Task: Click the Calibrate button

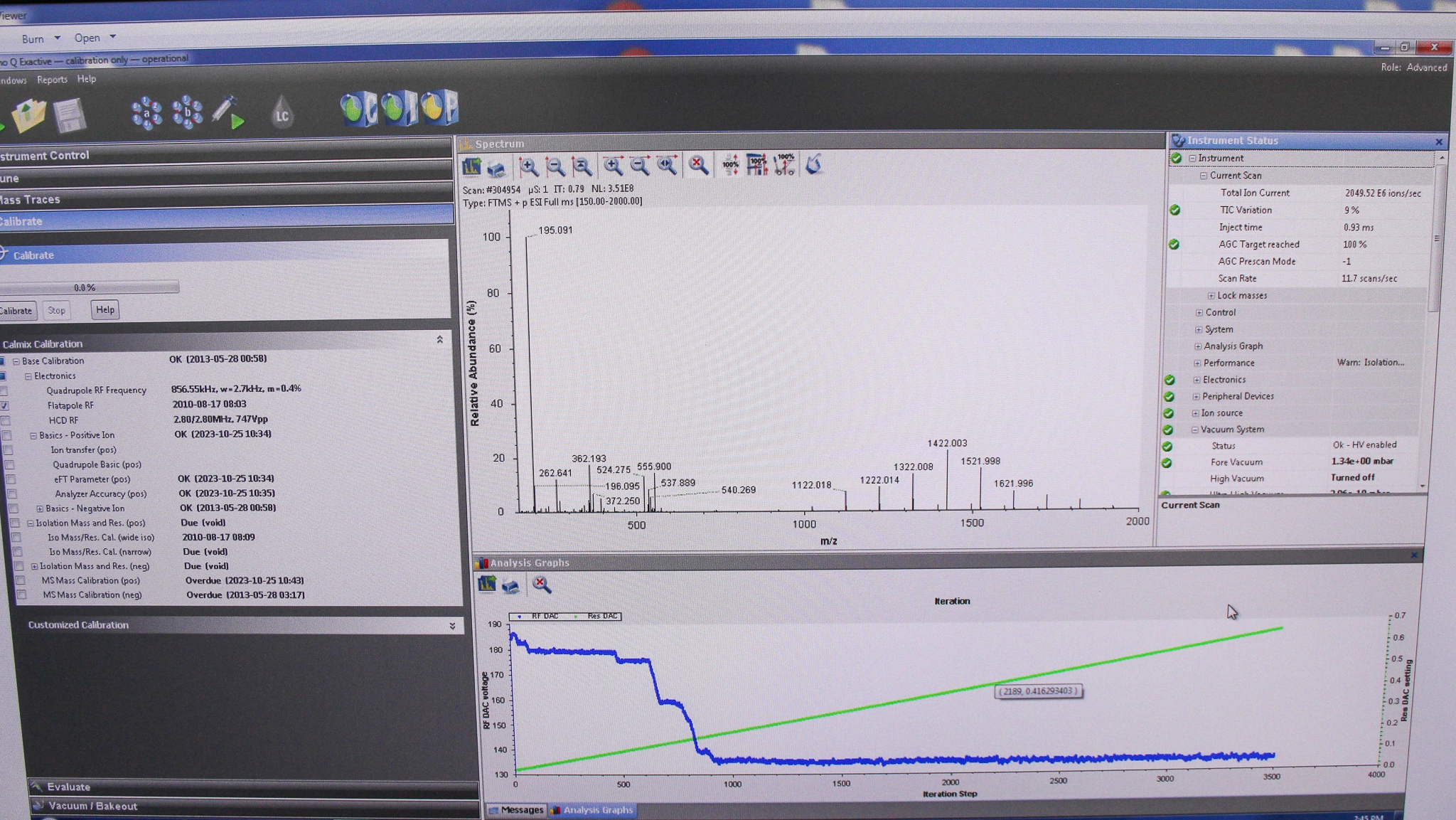Action: tap(16, 312)
